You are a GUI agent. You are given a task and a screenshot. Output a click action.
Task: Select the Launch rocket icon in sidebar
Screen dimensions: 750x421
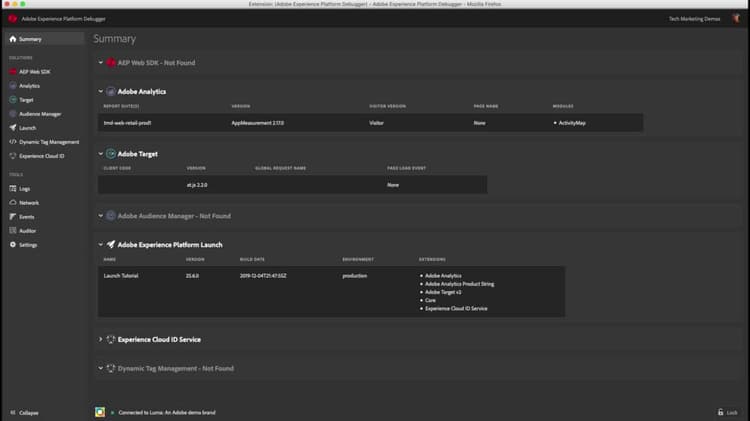(13, 128)
